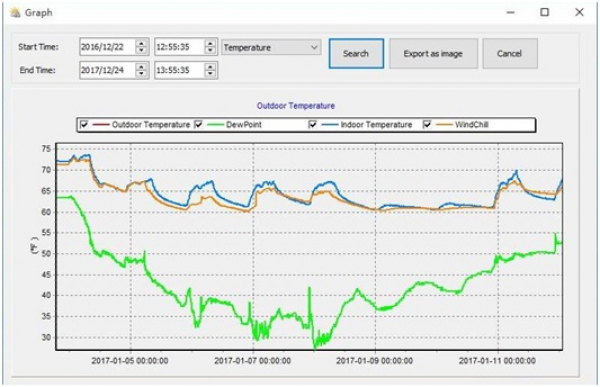
Task: Click the Search button
Action: [356, 54]
